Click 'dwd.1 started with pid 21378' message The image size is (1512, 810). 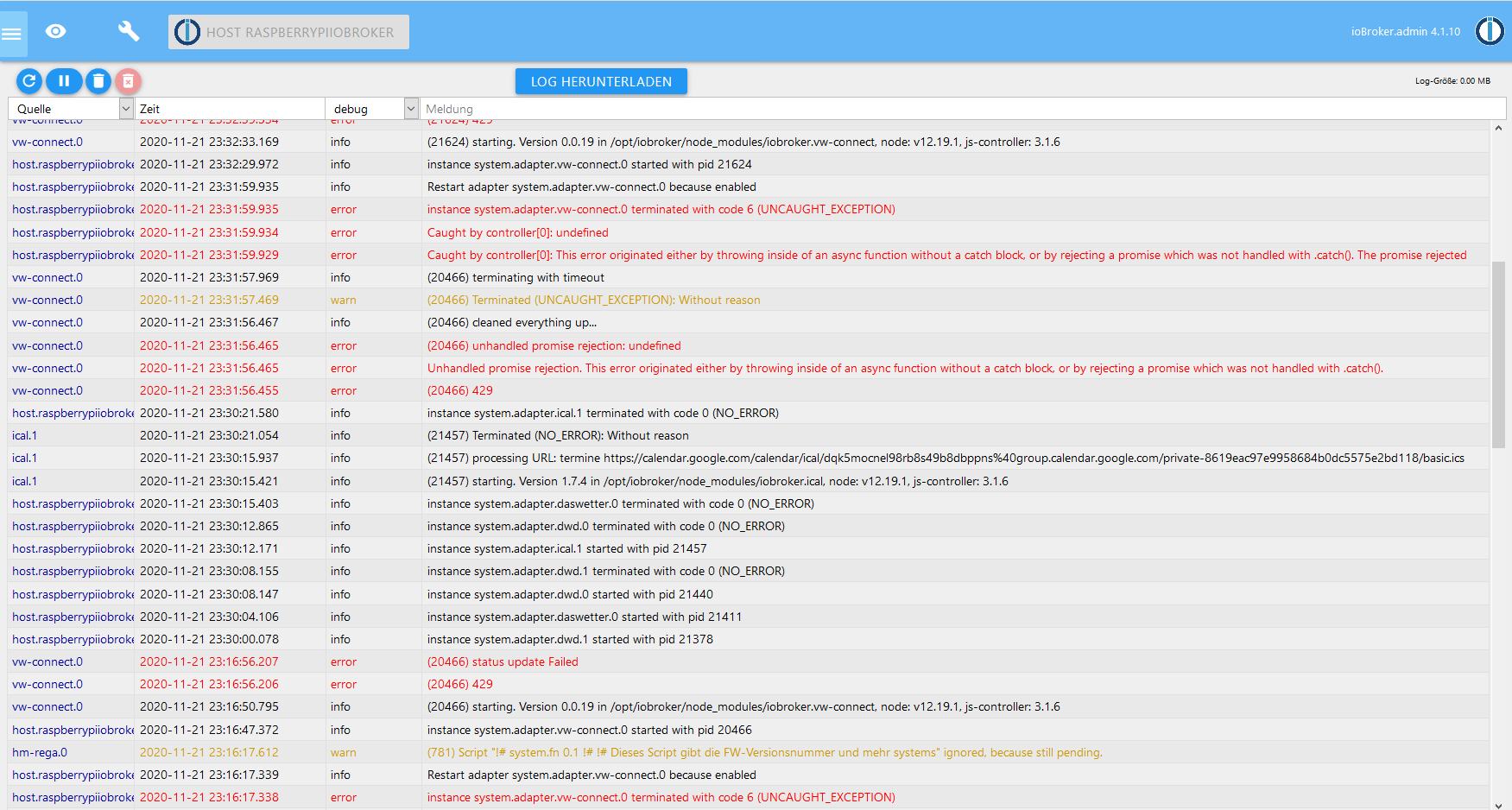570,639
